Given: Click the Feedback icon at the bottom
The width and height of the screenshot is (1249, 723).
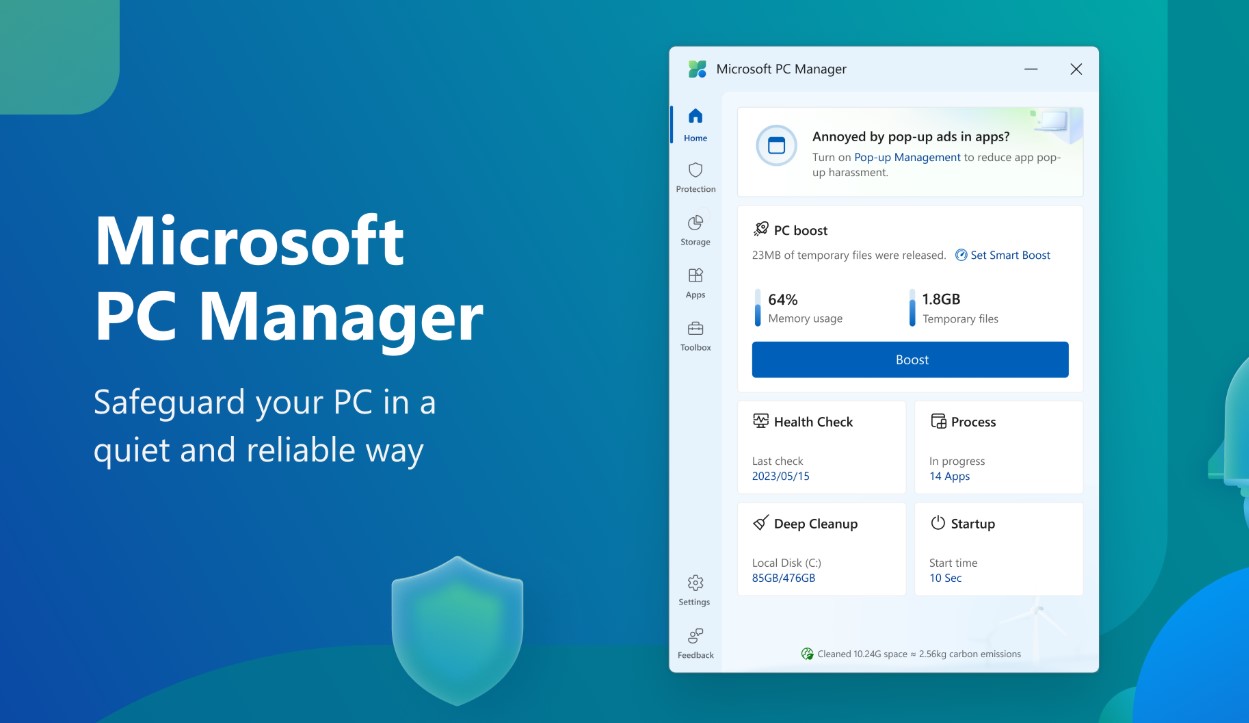Looking at the screenshot, I should point(694,635).
